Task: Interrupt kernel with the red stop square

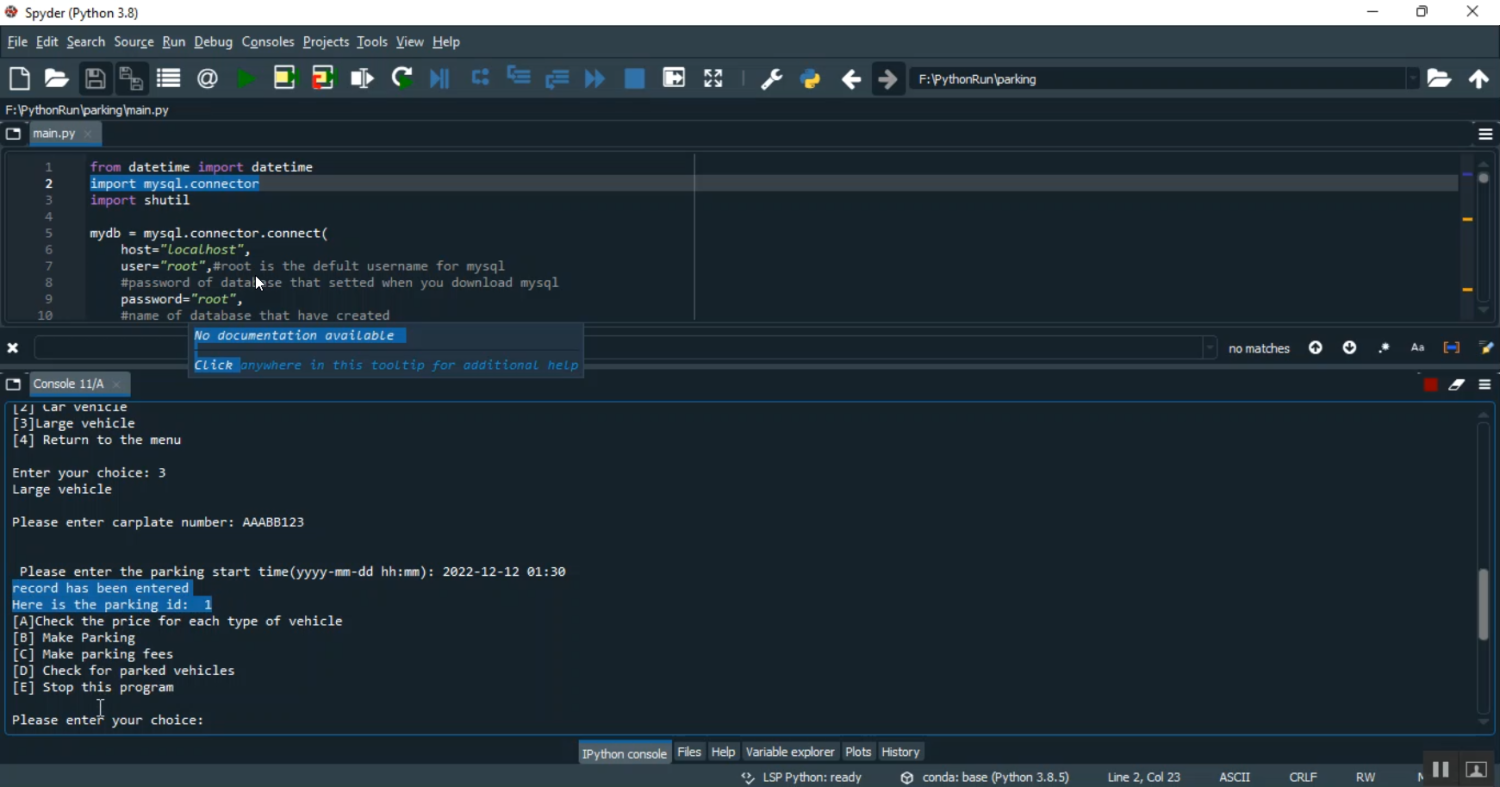Action: 1430,385
